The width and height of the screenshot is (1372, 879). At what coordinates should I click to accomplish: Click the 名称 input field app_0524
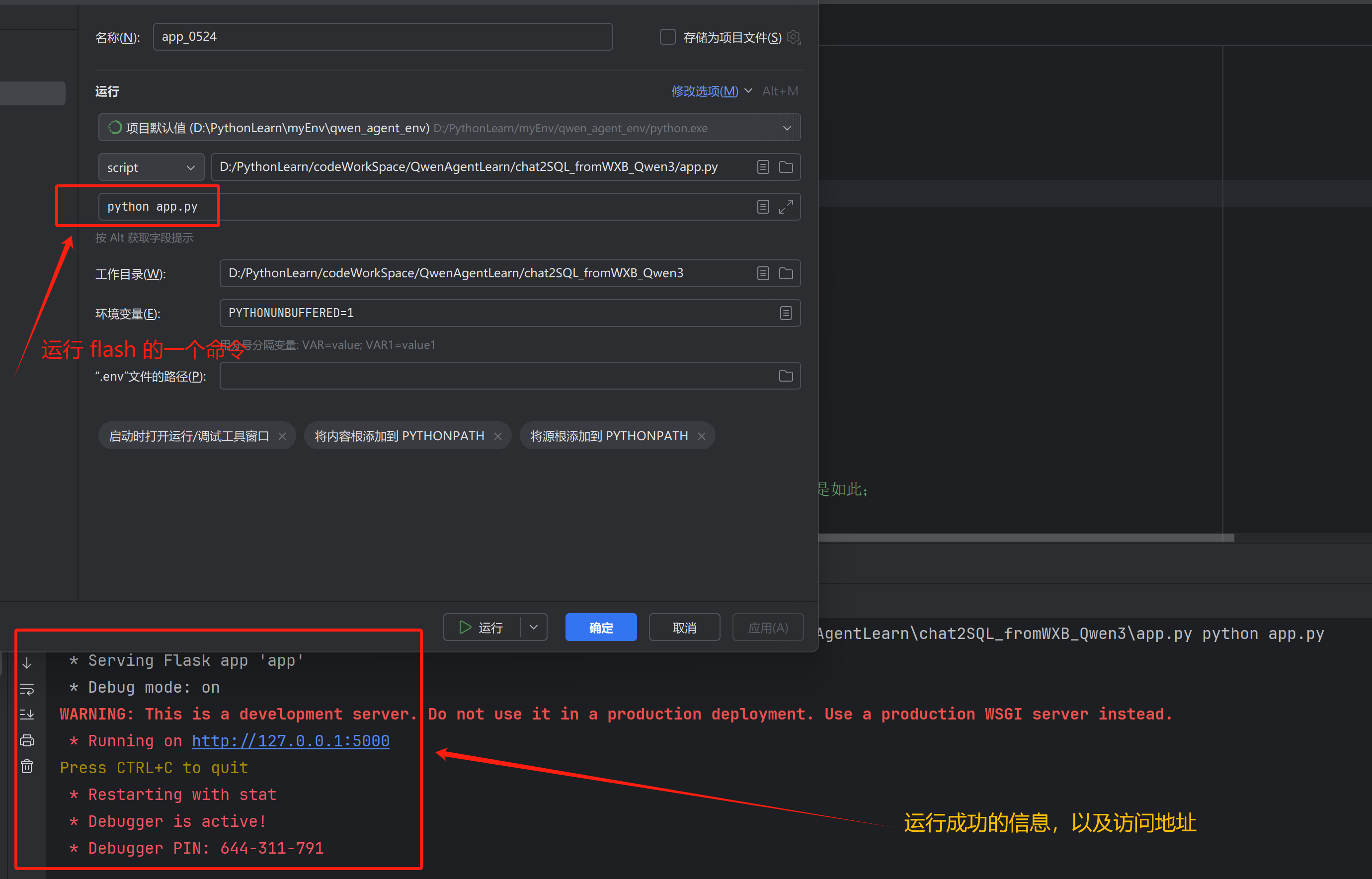[x=382, y=37]
